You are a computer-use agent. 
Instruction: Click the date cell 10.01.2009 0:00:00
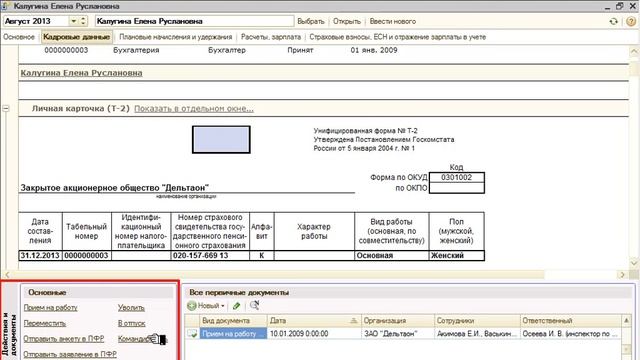point(314,333)
